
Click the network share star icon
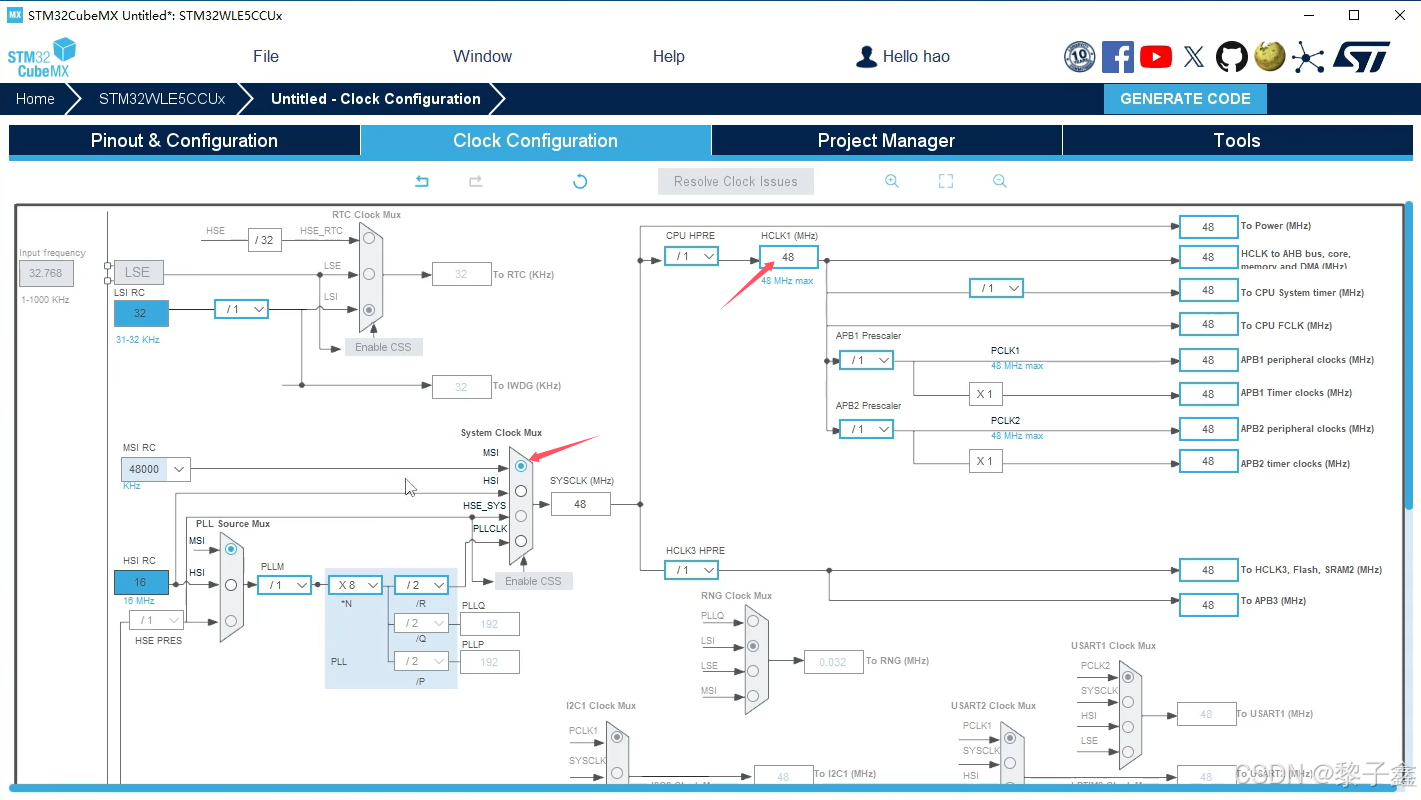point(1308,57)
